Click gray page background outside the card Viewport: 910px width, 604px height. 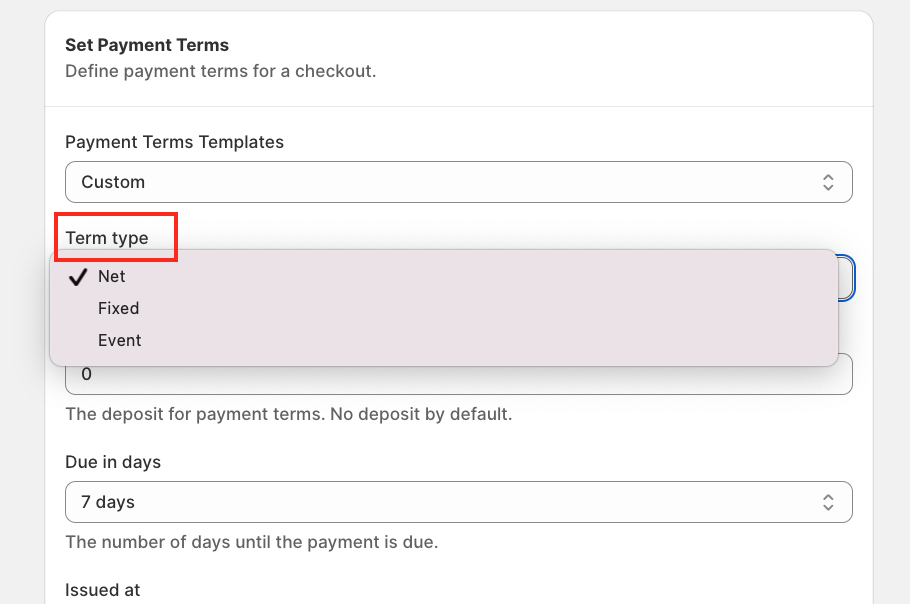[20, 300]
